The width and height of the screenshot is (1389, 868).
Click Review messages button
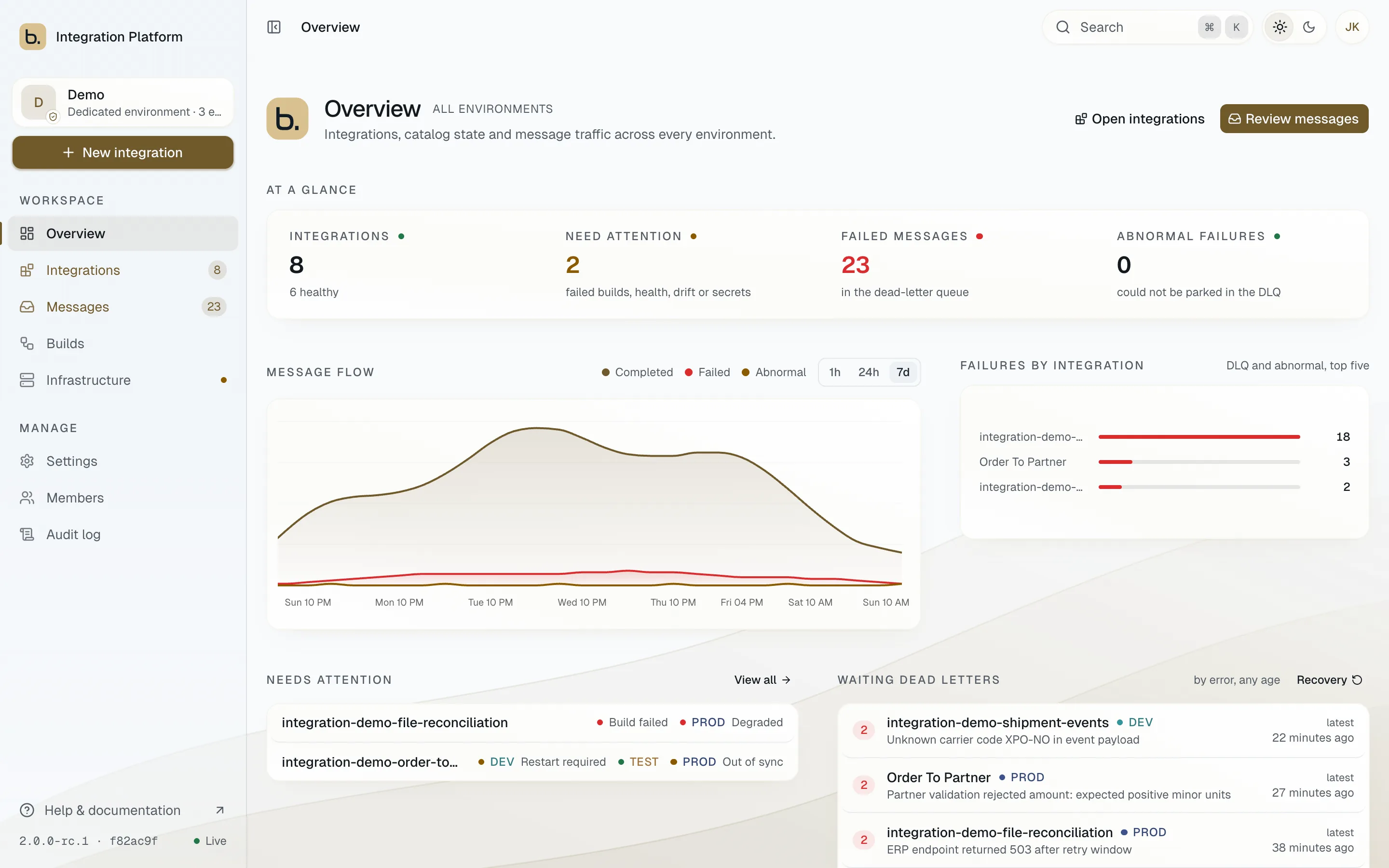[x=1294, y=119]
